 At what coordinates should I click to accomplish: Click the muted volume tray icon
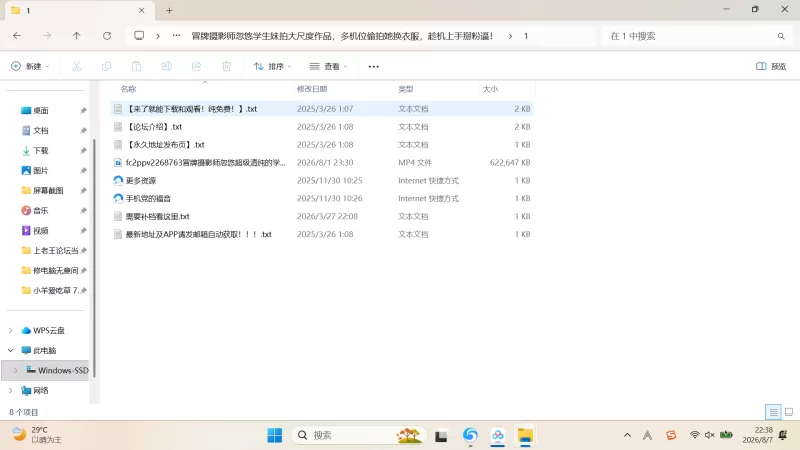[x=710, y=435]
